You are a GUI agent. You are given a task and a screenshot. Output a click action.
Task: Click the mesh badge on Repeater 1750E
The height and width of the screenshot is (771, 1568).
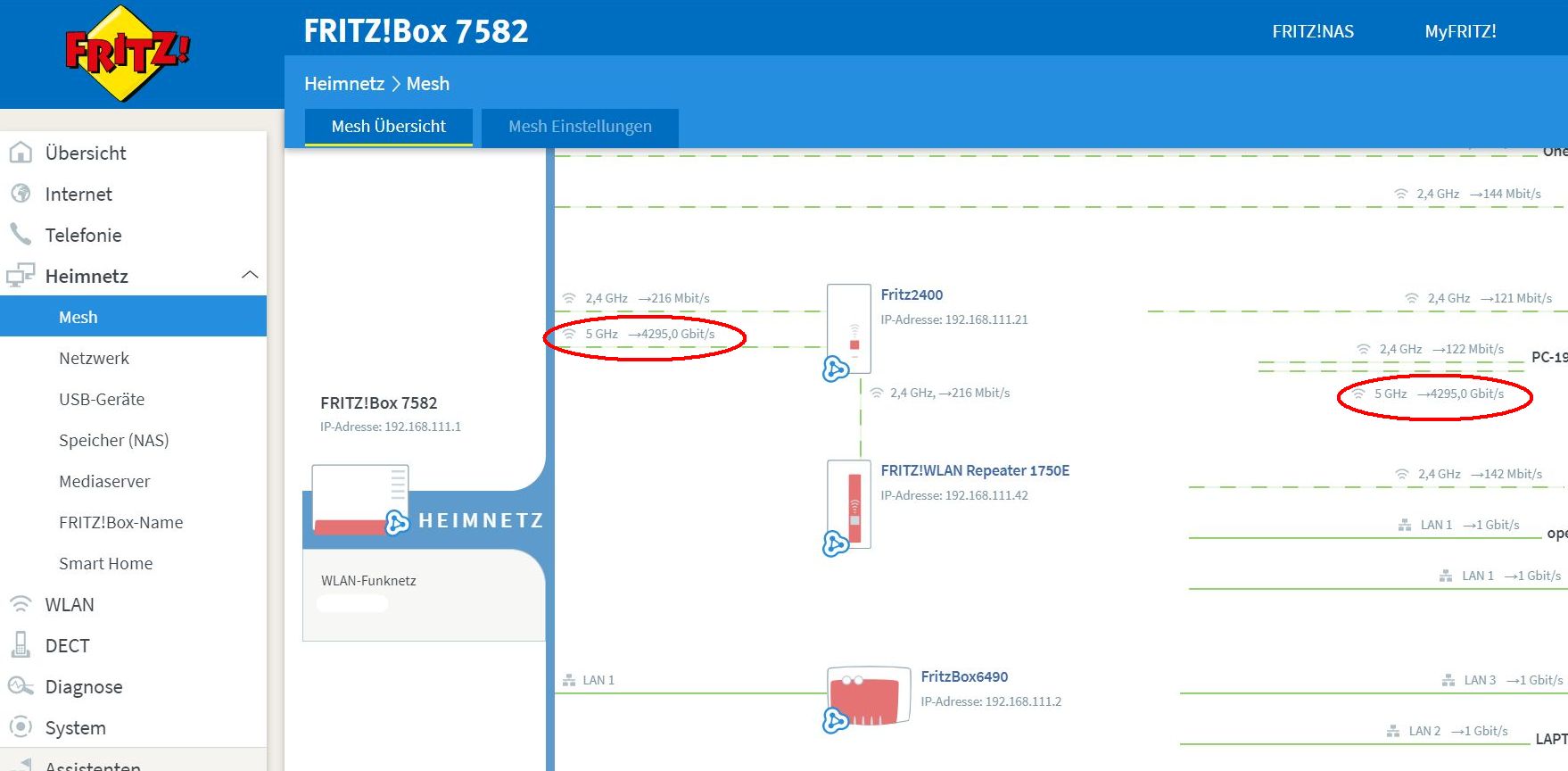point(835,543)
